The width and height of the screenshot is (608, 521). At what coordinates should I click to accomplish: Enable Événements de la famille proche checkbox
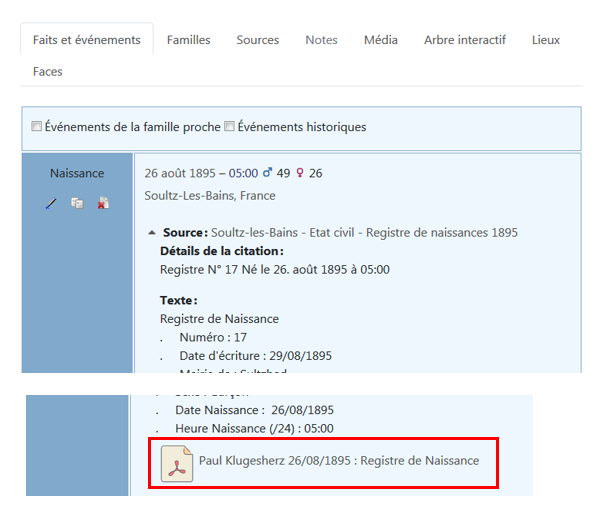(37, 127)
